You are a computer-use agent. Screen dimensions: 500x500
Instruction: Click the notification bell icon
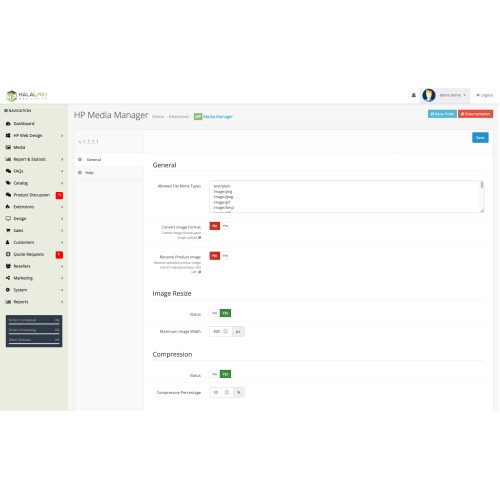coord(413,95)
